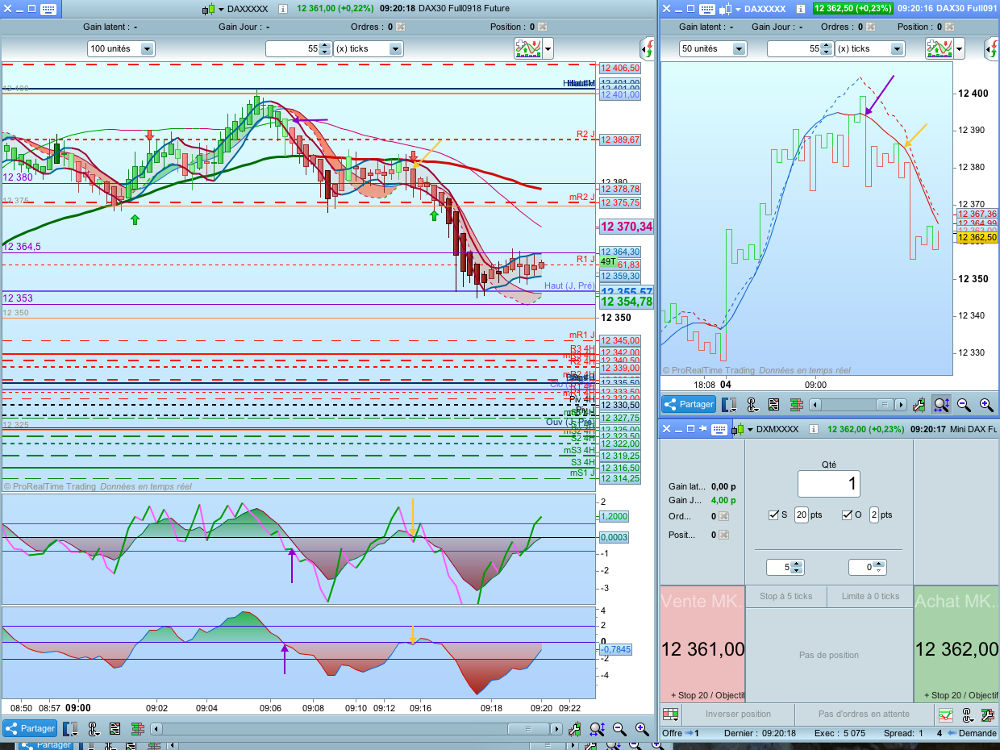Toggle the S stop checkbox
Screen dimensions: 1000x750
click(774, 515)
